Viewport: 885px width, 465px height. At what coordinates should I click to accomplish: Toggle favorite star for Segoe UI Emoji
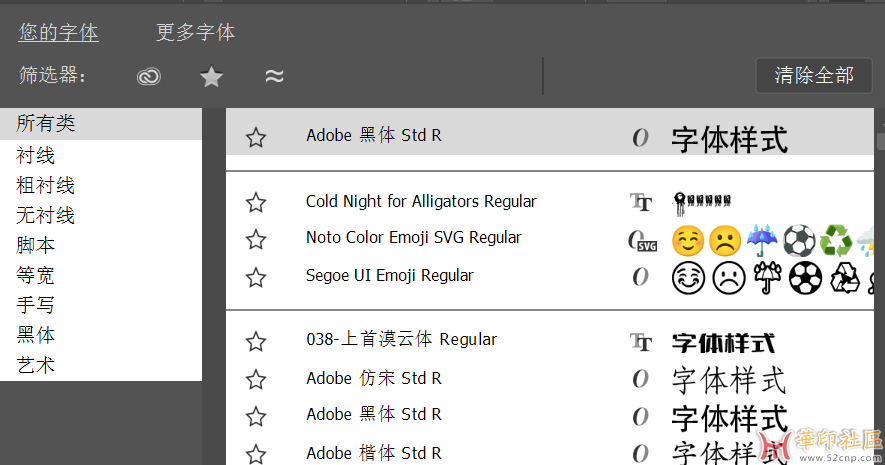click(256, 277)
